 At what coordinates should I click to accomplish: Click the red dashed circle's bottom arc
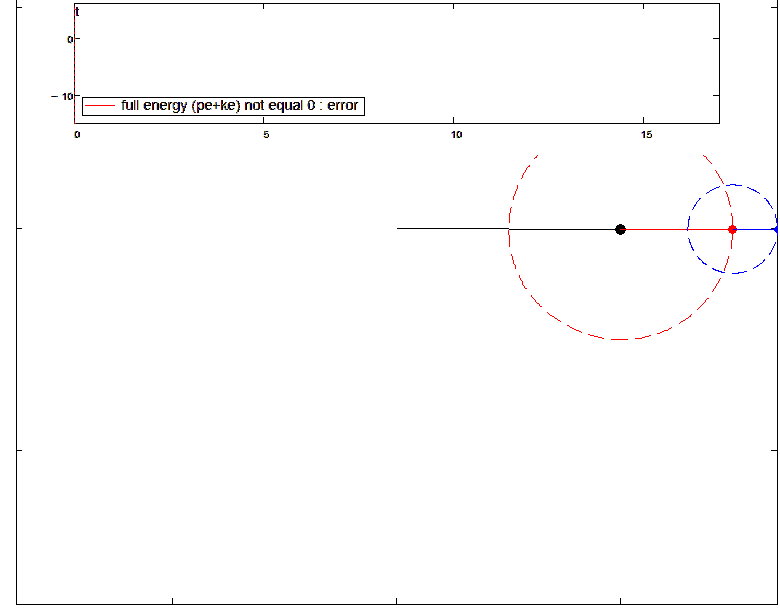tap(620, 339)
